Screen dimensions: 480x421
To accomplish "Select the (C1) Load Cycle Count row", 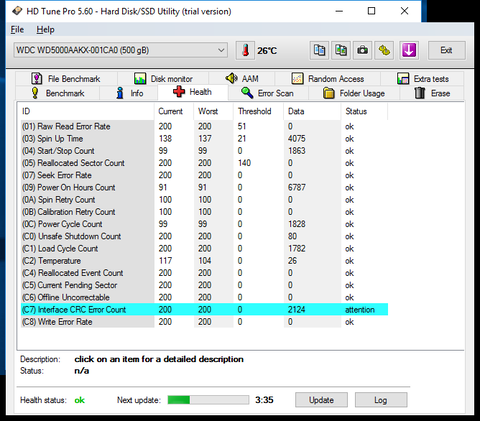I will (x=204, y=249).
